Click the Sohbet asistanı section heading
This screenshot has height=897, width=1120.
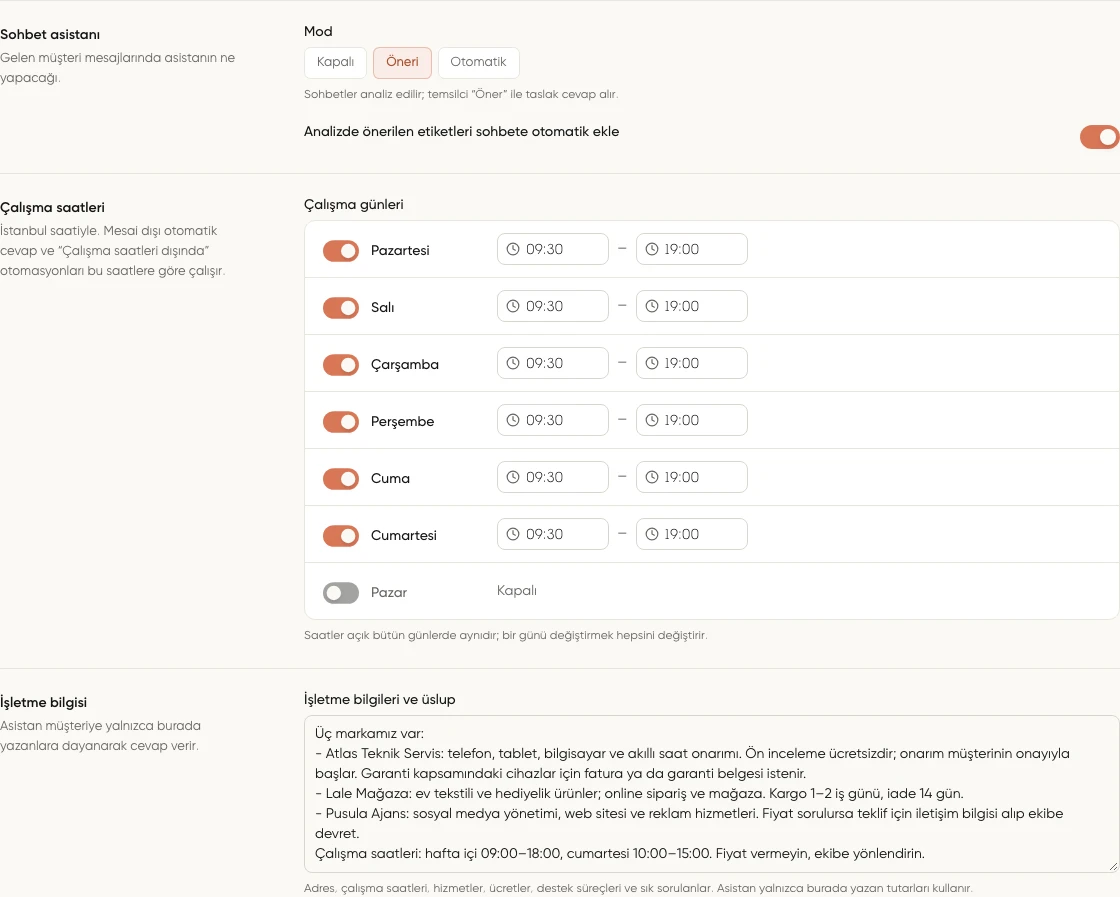(50, 34)
